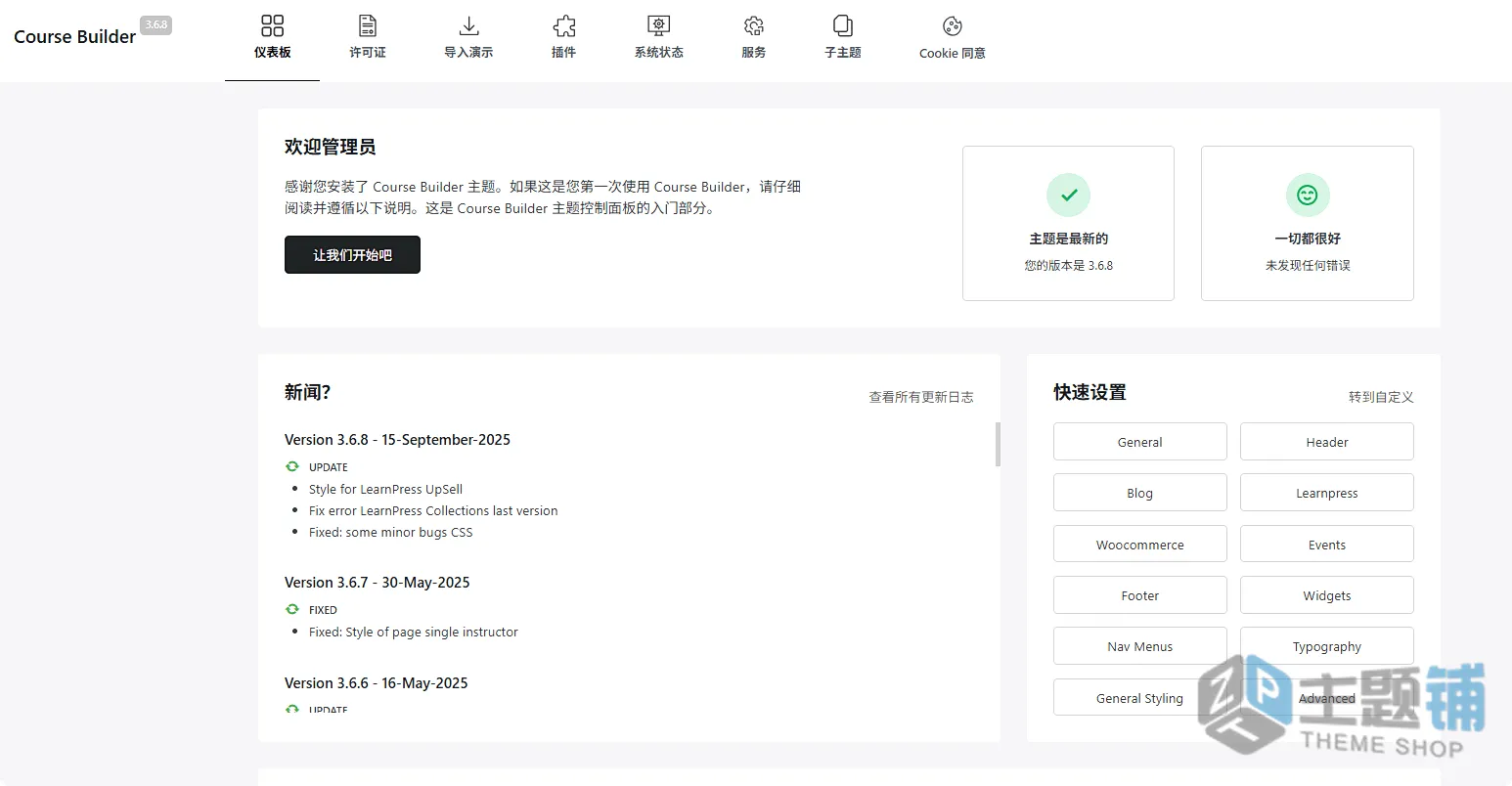Image resolution: width=1512 pixels, height=786 pixels.
Task: Open Events quick setting
Action: point(1327,545)
